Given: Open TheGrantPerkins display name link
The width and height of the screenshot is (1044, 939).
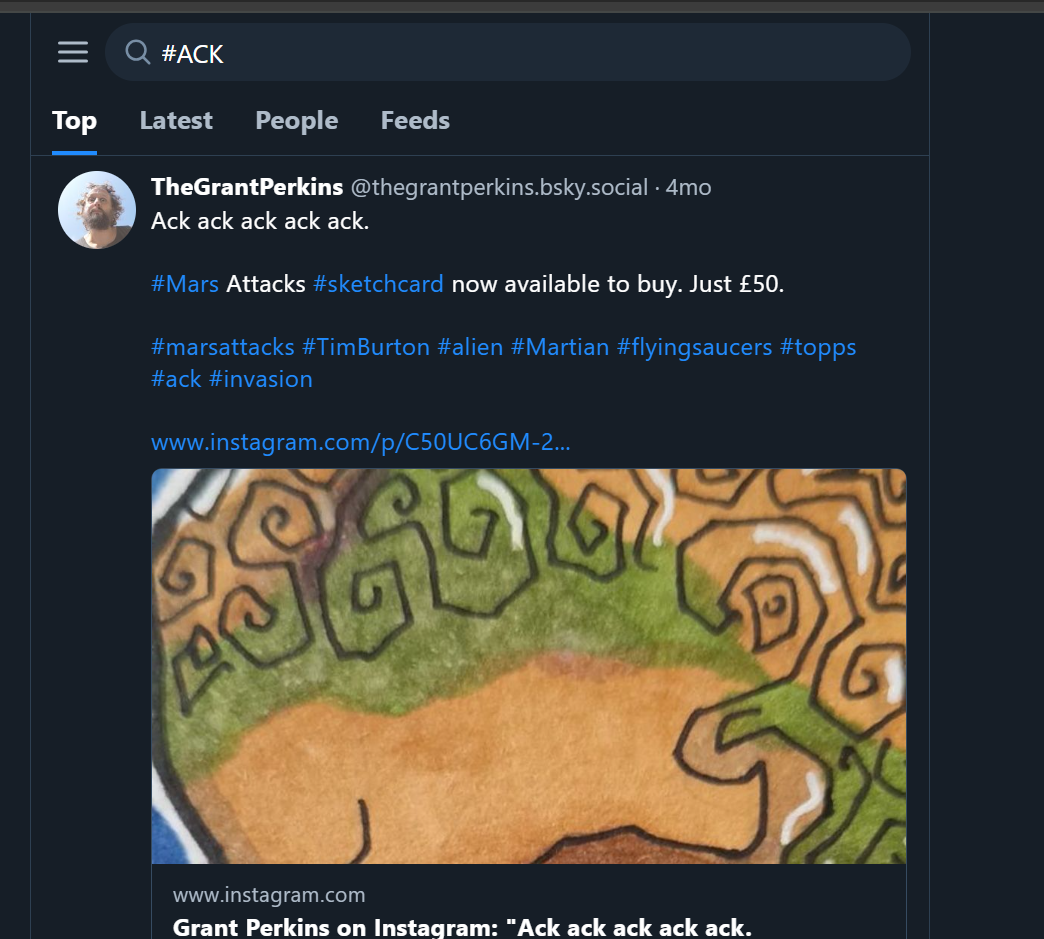Looking at the screenshot, I should pyautogui.click(x=247, y=187).
